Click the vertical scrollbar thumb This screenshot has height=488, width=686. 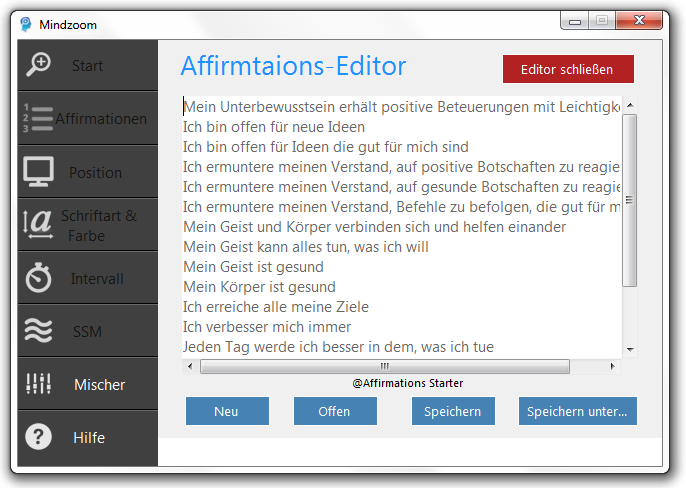[630, 200]
